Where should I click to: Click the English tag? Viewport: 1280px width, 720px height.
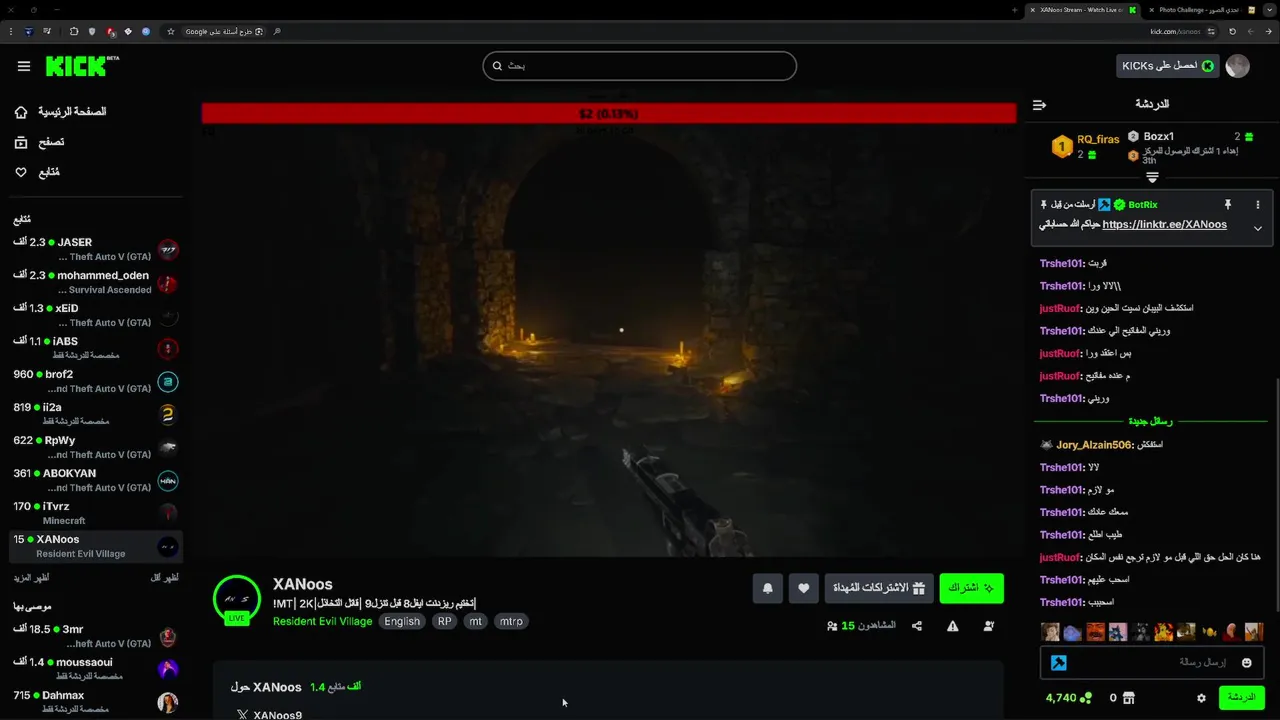click(x=402, y=621)
